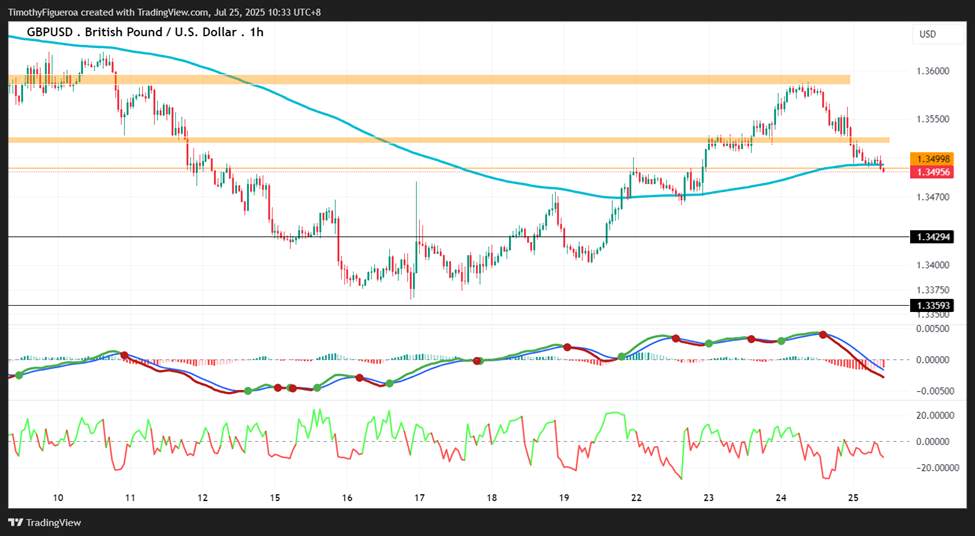Image resolution: width=975 pixels, height=536 pixels.
Task: Select the black horizontal line at 1.33593
Action: (458, 305)
